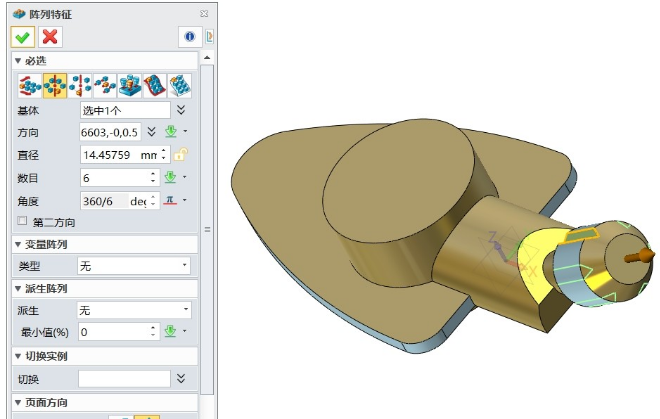Screen dimensions: 660x419
Task: Click the 角度 angle field
Action: tap(114, 201)
